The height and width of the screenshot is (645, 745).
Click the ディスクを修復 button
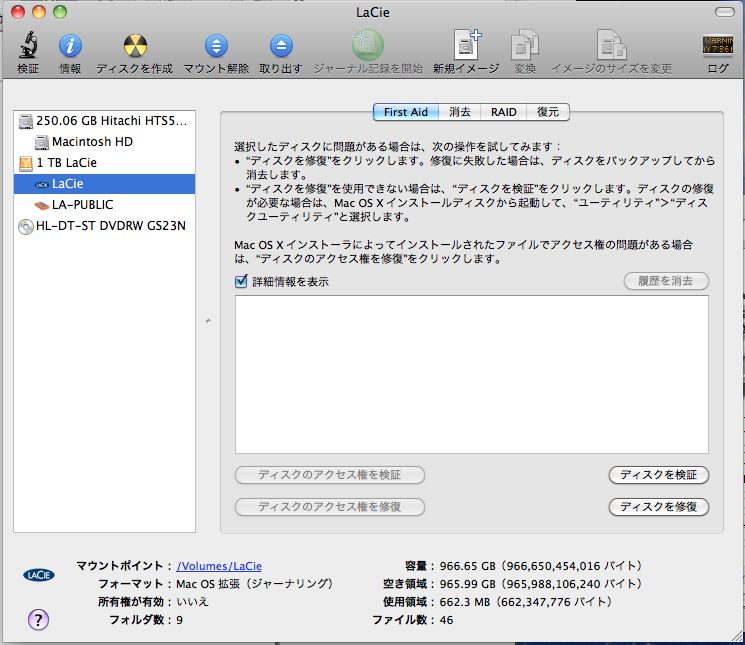click(x=659, y=506)
